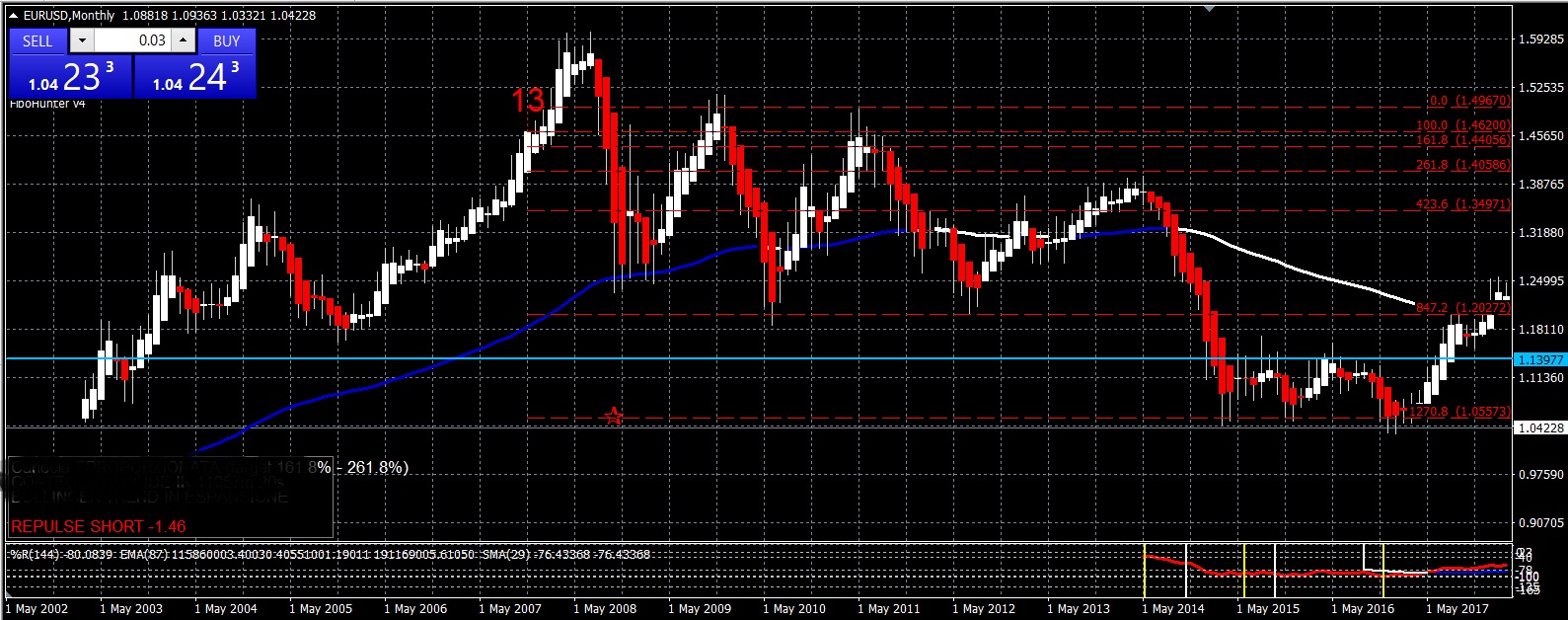1568x620 pixels.
Task: Click the Fibonacci 847.2 (1.20272) level label
Action: 1463,308
